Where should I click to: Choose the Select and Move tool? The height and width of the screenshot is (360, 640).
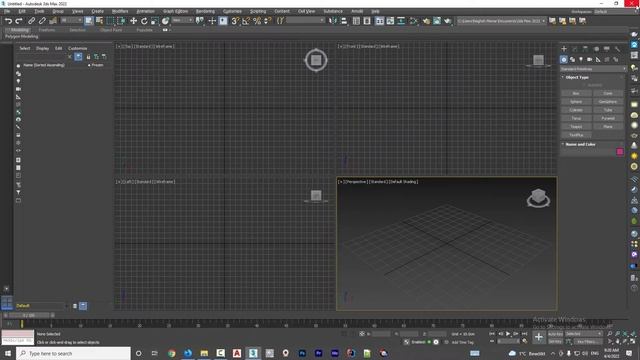click(x=133, y=21)
